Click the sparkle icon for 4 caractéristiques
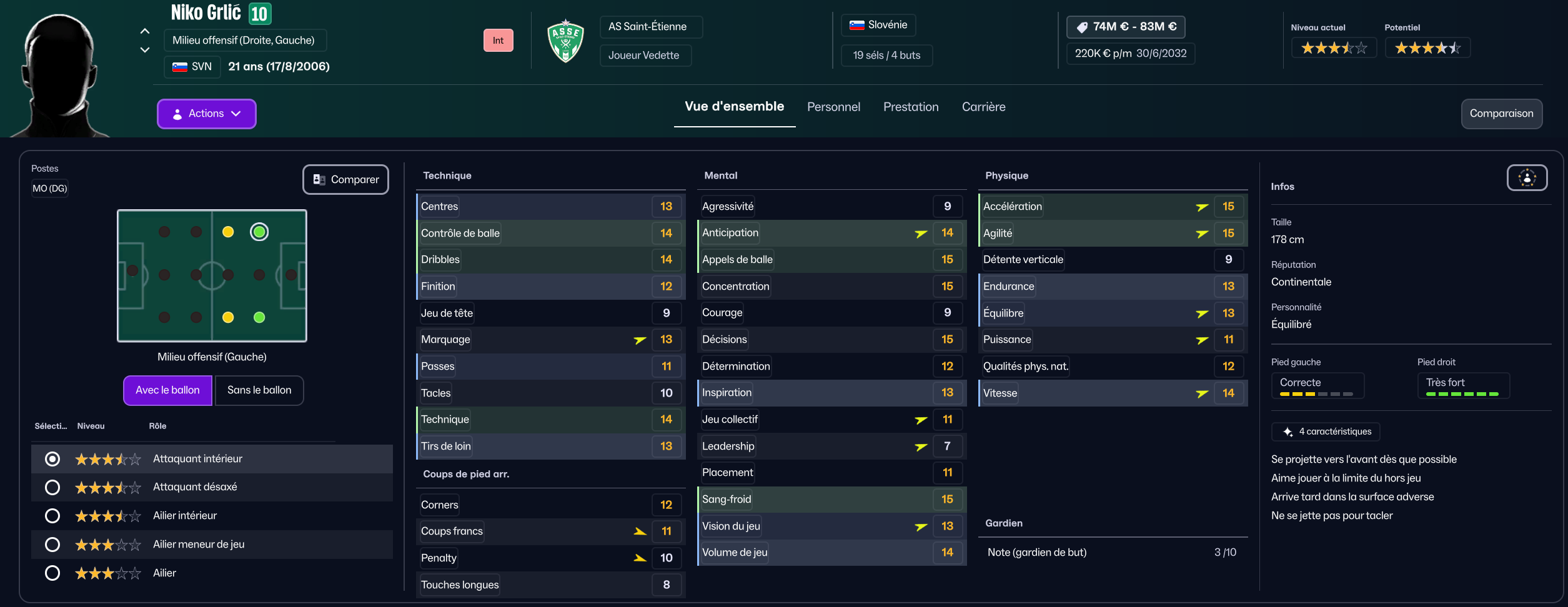This screenshot has width=1568, height=607. tap(1288, 432)
